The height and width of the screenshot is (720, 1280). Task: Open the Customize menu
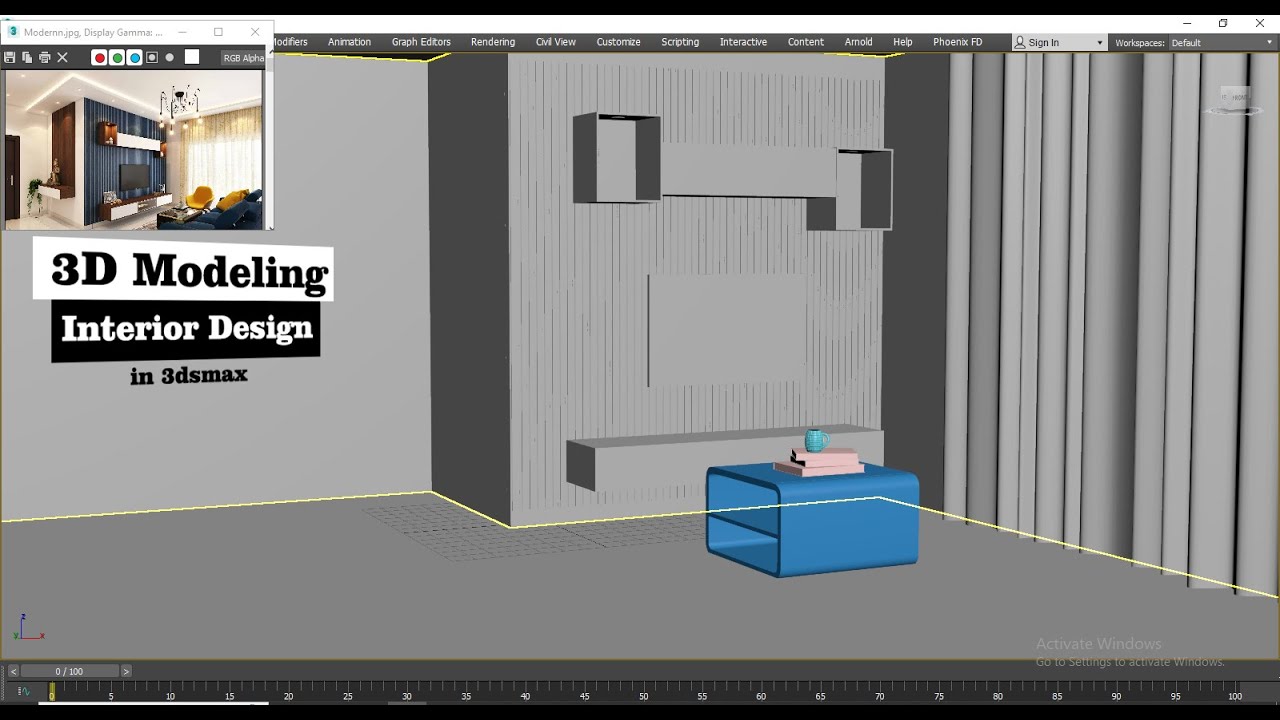click(x=618, y=42)
